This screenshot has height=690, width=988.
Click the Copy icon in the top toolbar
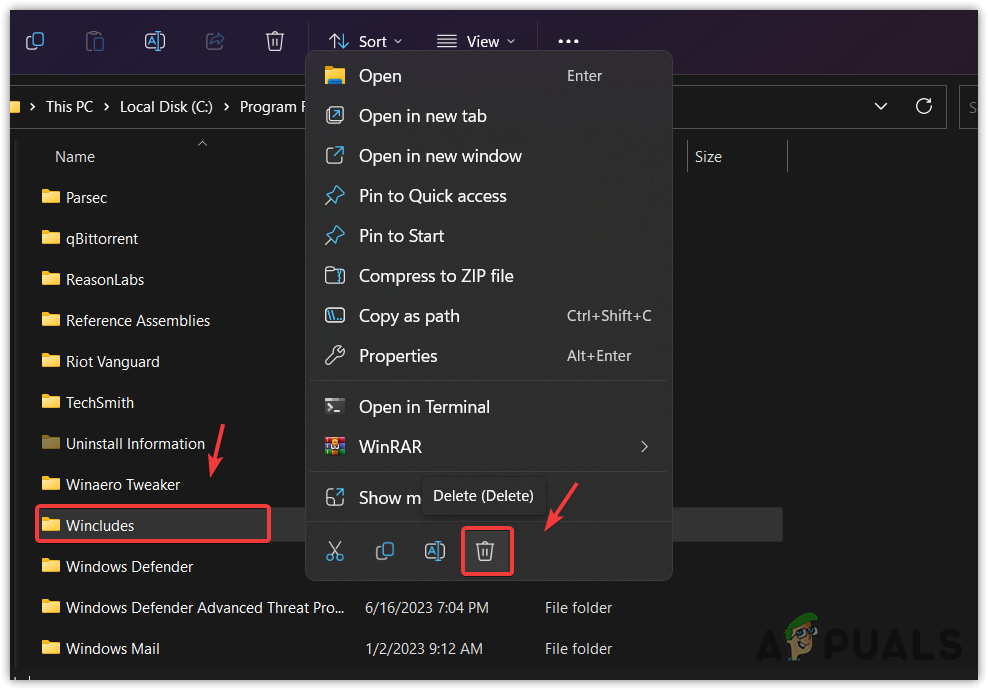tap(35, 42)
